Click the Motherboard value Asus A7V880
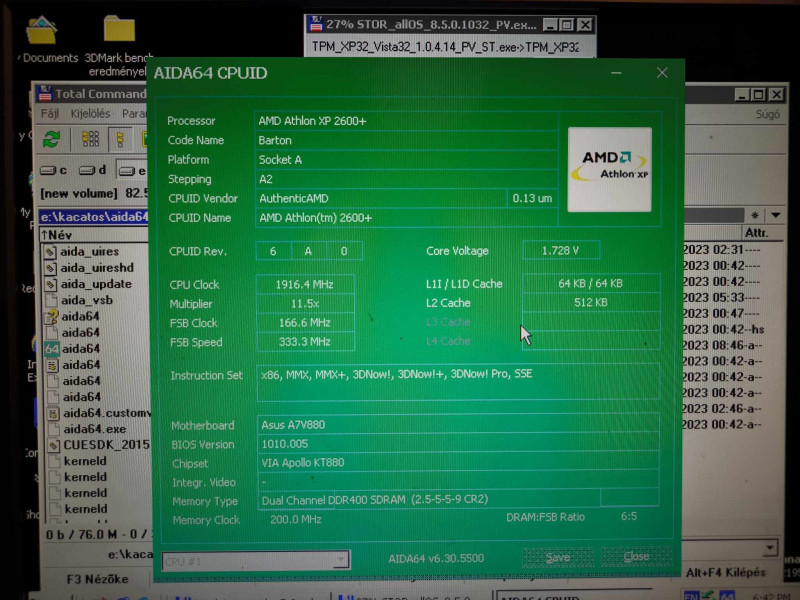The image size is (800, 600). (458, 424)
